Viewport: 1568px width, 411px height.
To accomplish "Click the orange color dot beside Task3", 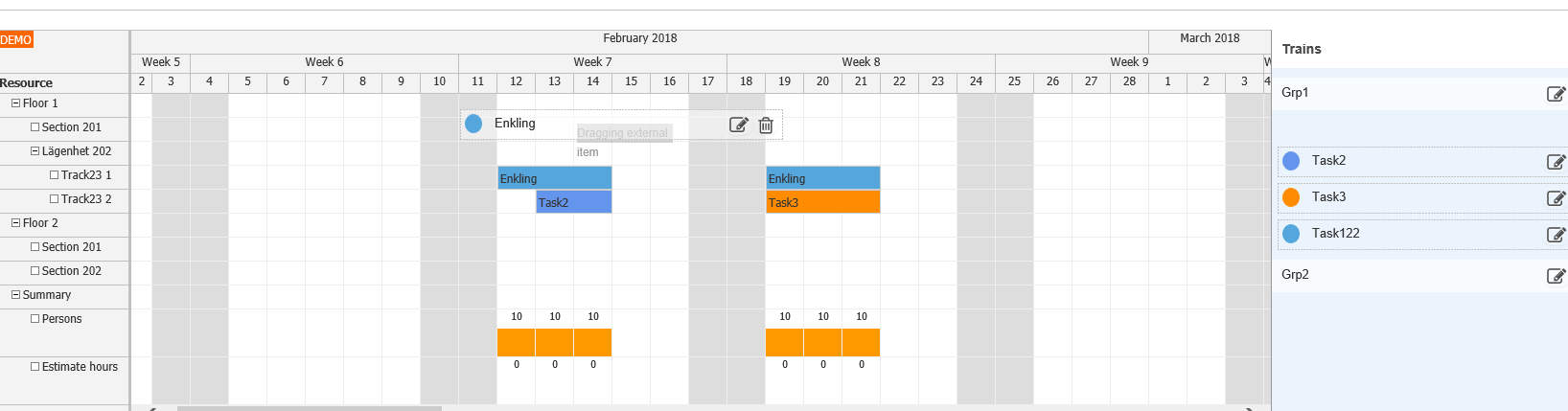I will point(1291,197).
